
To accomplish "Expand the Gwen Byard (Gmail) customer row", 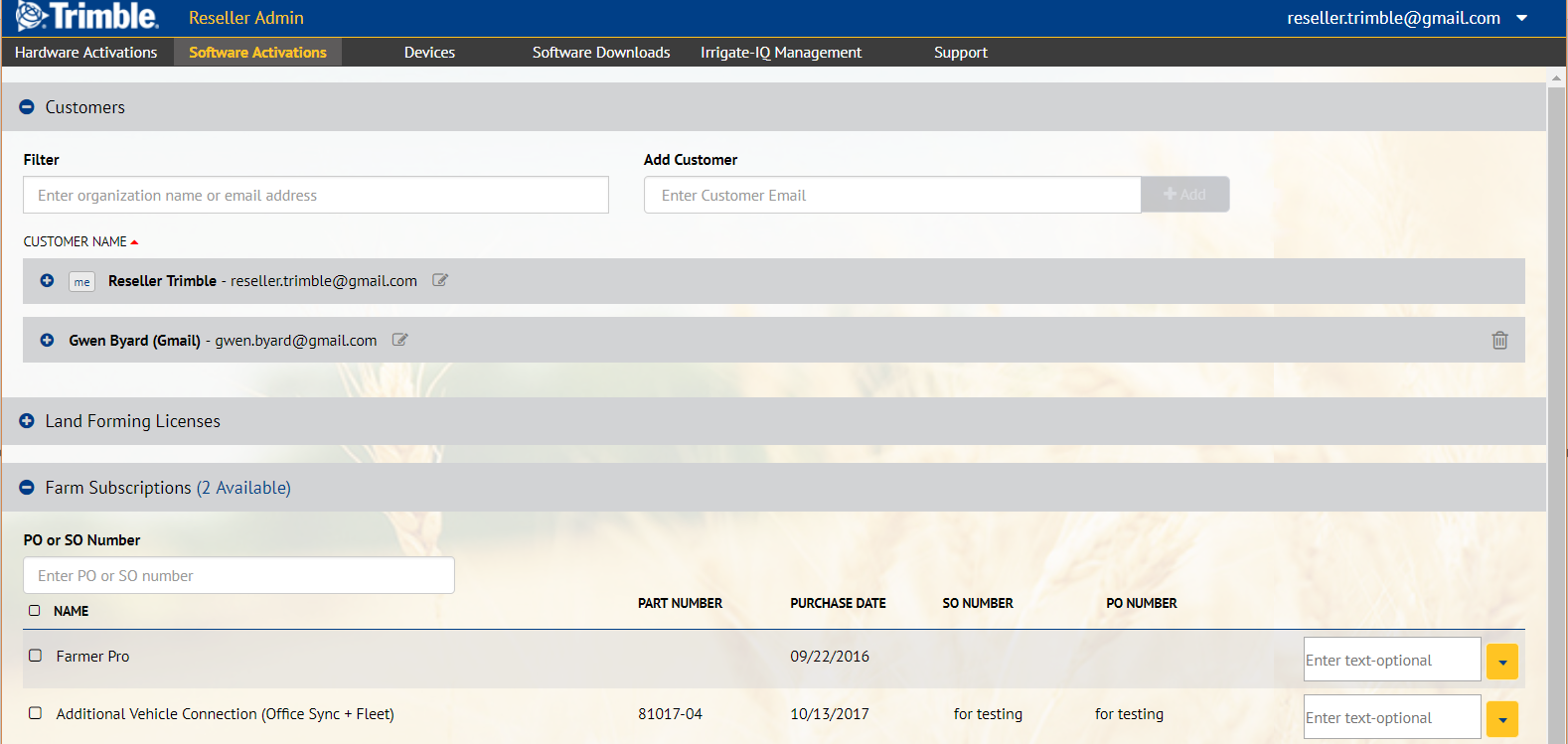I will point(47,340).
